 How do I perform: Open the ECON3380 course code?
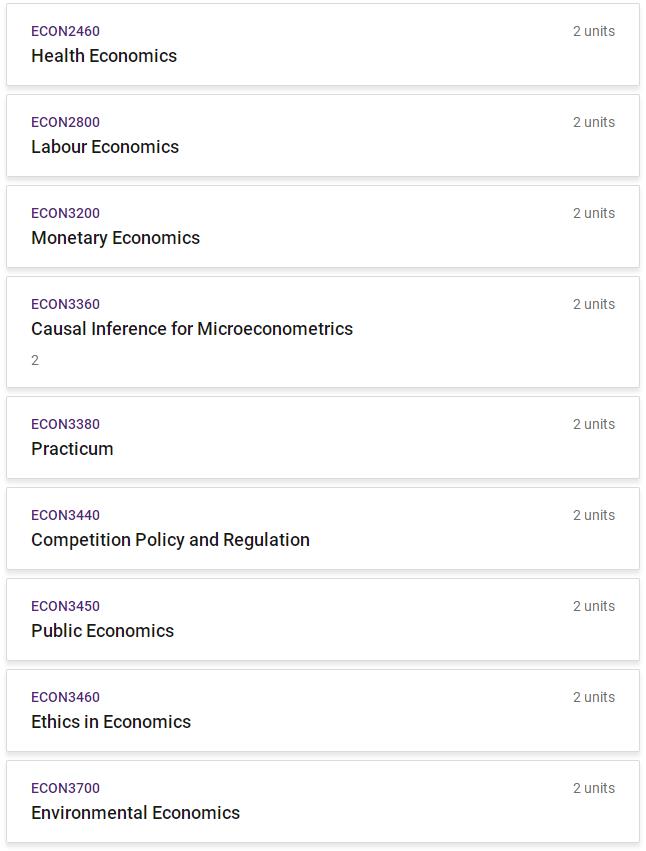point(65,424)
